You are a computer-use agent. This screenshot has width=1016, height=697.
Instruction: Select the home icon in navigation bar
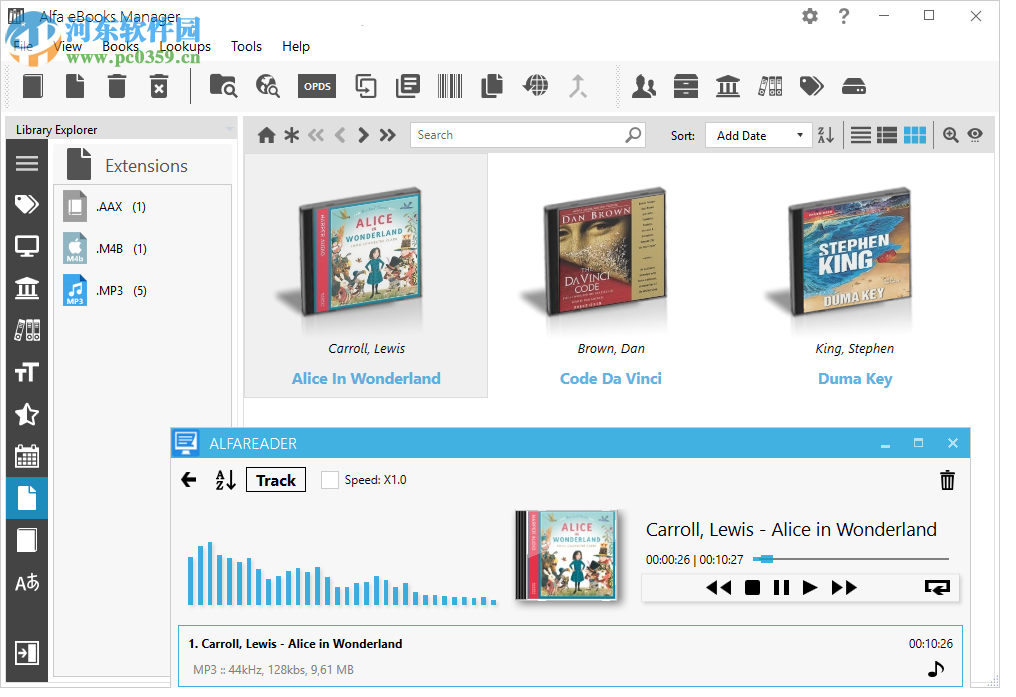pos(266,134)
